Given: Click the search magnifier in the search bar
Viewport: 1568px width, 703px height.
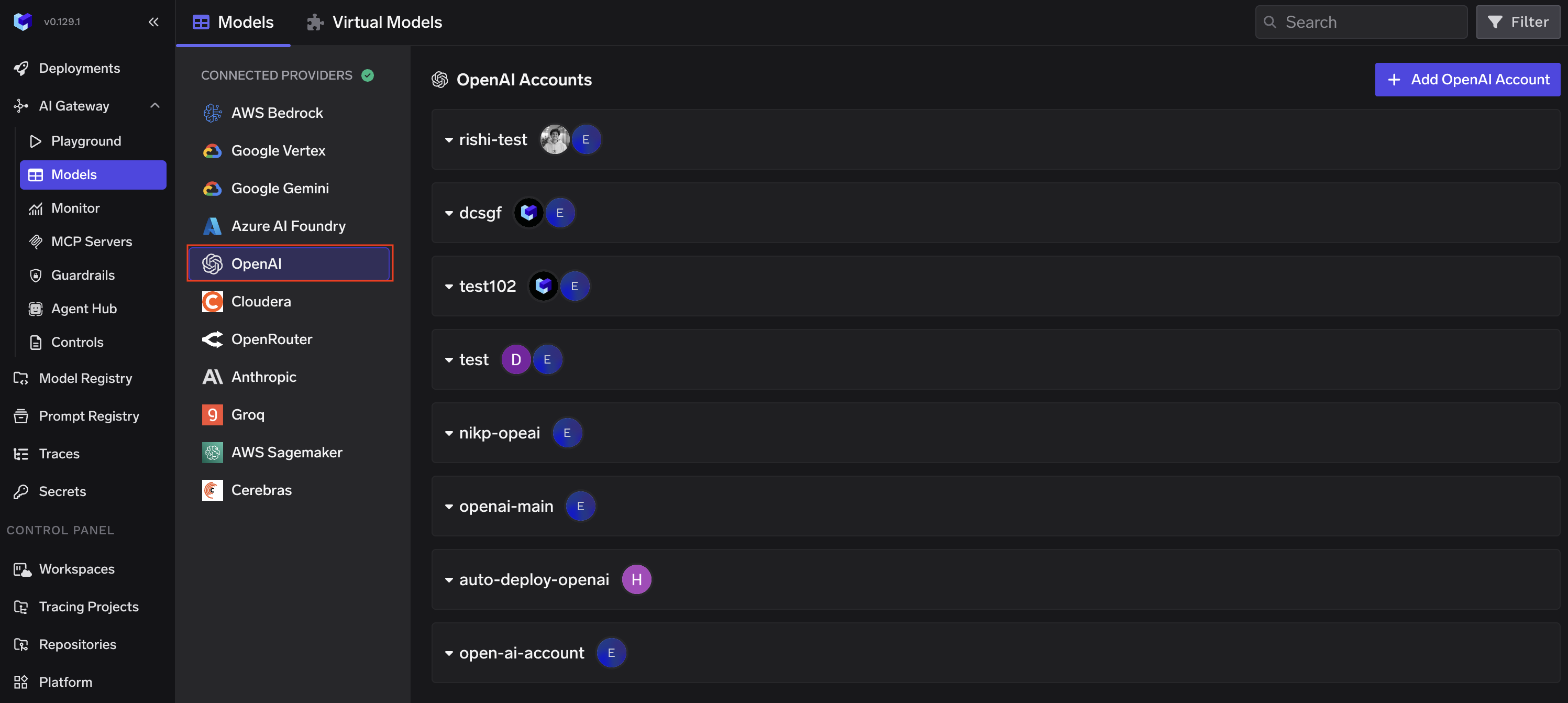Looking at the screenshot, I should (x=1271, y=22).
